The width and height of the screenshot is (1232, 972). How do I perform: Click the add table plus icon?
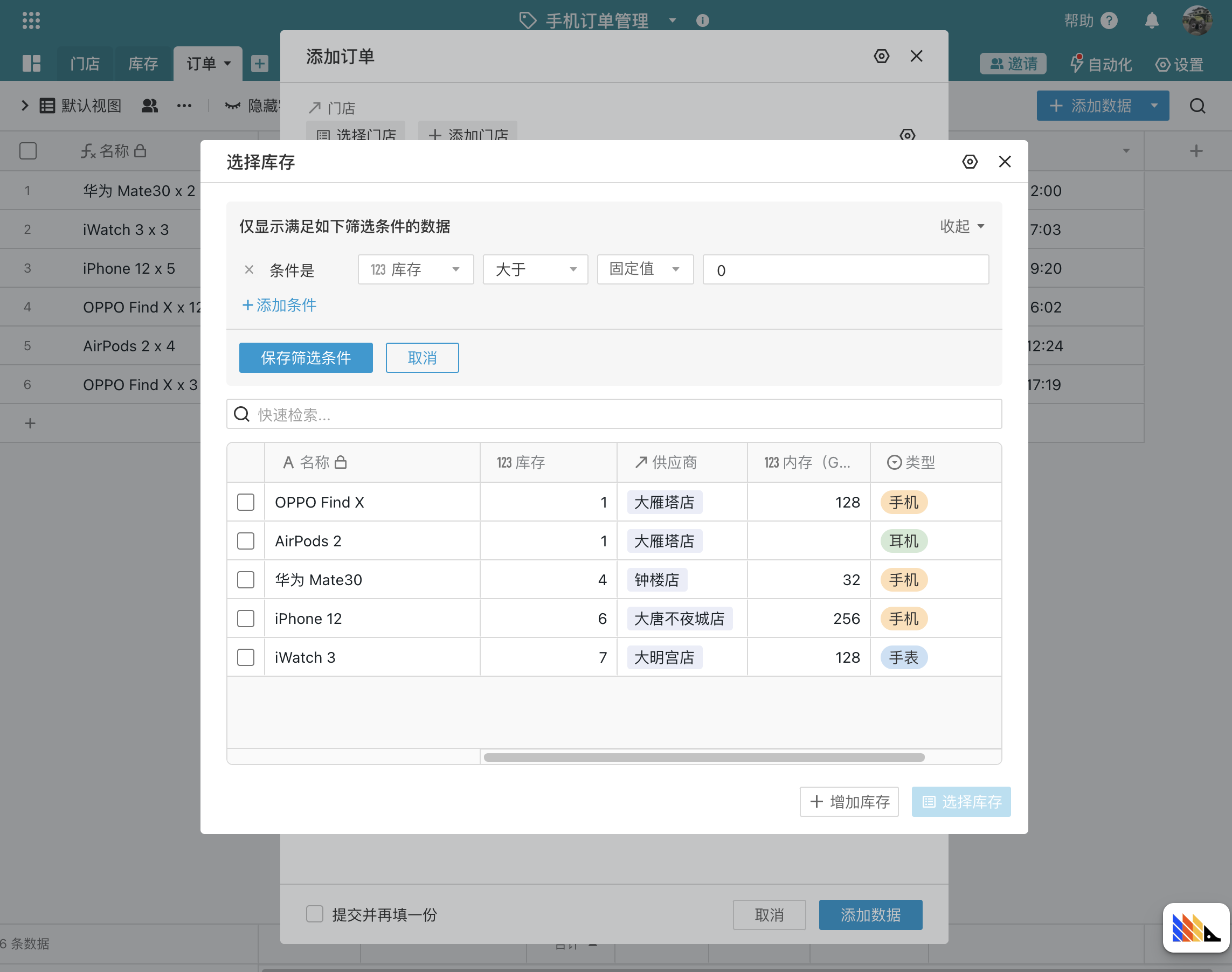pos(260,63)
